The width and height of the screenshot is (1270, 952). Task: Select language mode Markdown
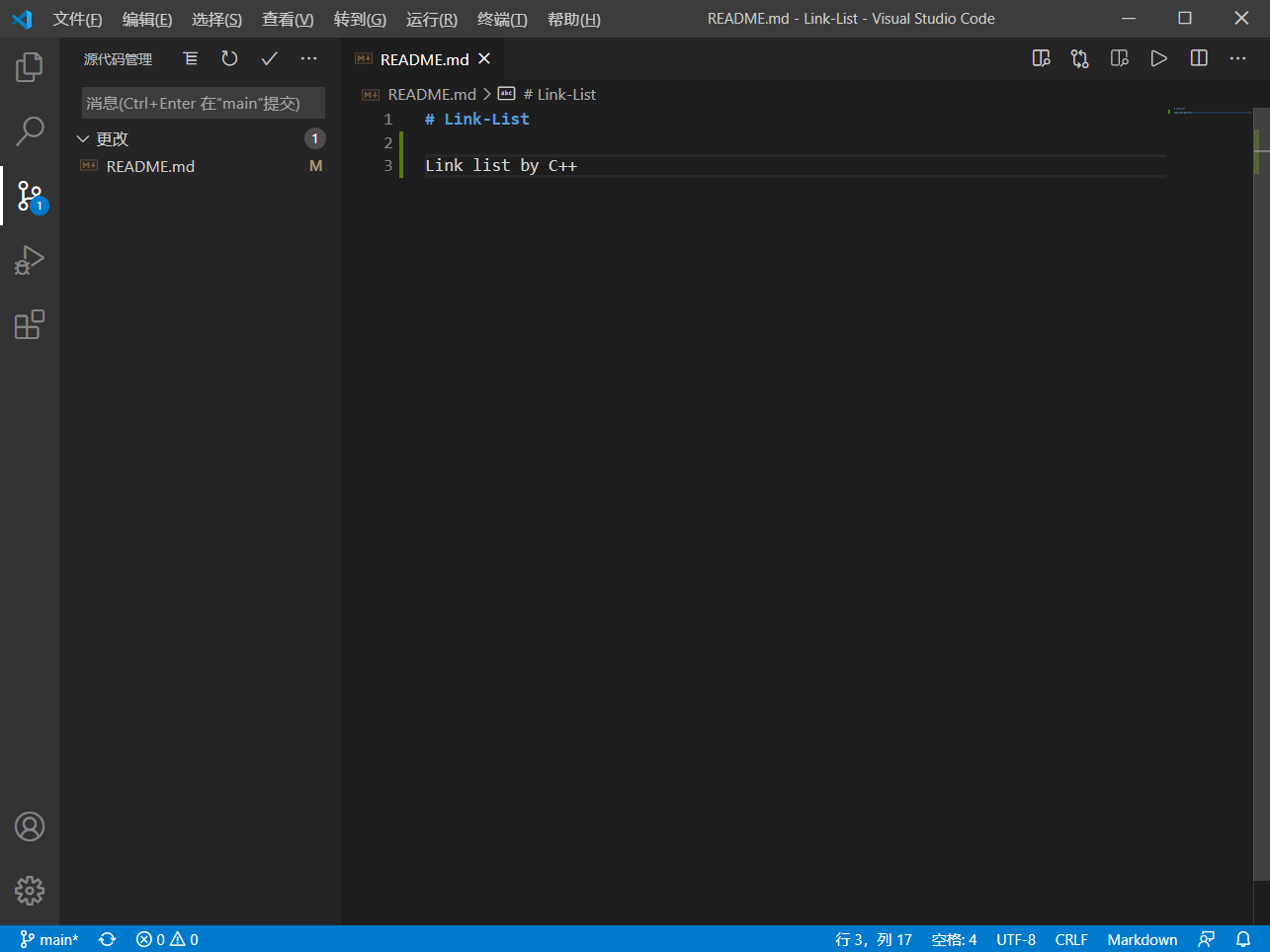point(1143,939)
